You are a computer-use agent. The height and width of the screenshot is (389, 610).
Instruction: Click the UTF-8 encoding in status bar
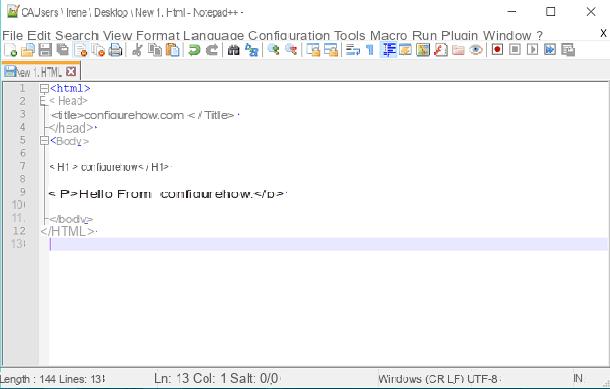tap(482, 378)
